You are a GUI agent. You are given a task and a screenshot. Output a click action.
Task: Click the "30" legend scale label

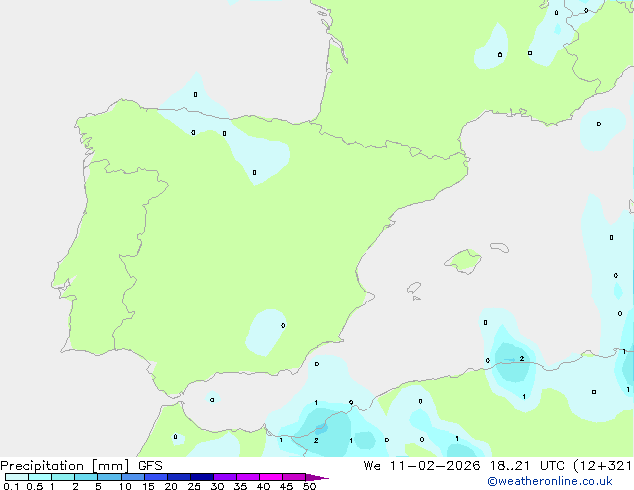(x=217, y=486)
